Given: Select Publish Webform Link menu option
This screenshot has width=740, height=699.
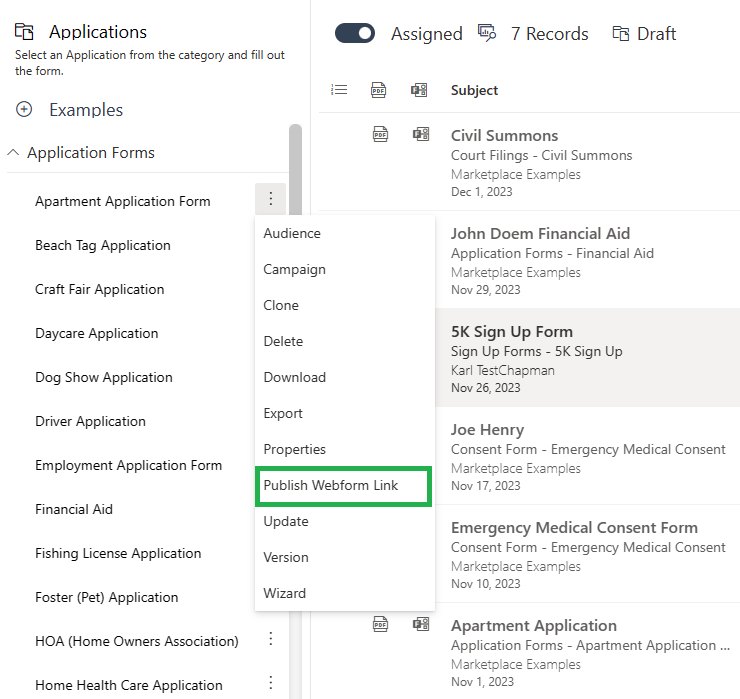Looking at the screenshot, I should pyautogui.click(x=343, y=486).
